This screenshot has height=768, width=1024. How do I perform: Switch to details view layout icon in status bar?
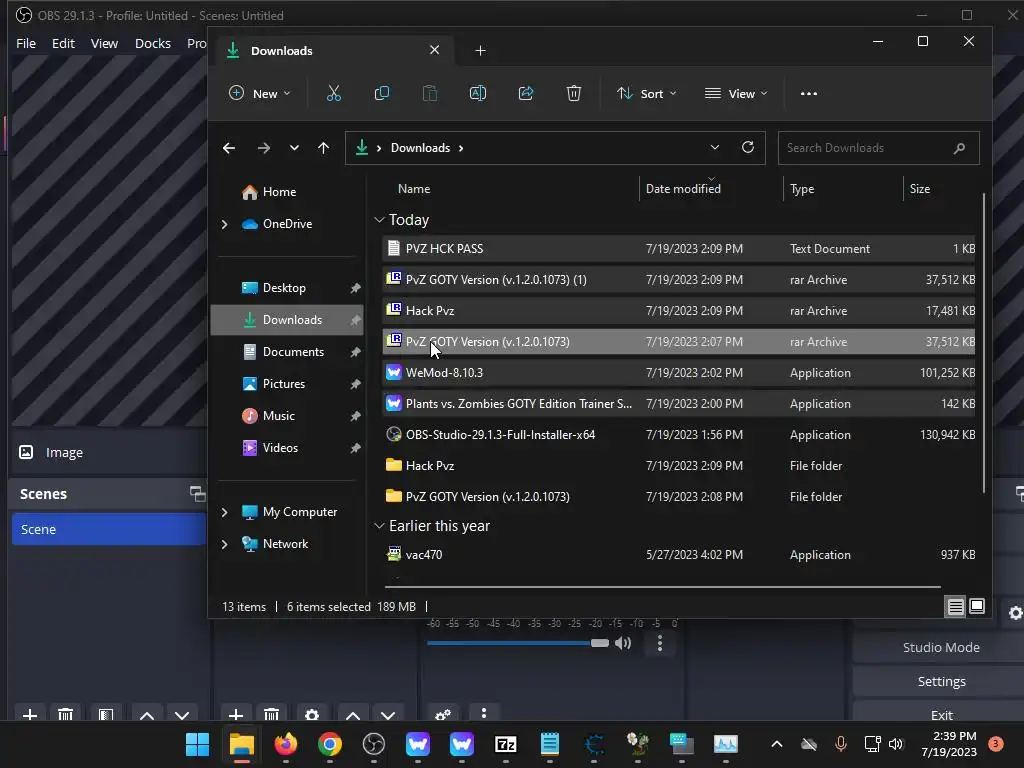pyautogui.click(x=955, y=607)
